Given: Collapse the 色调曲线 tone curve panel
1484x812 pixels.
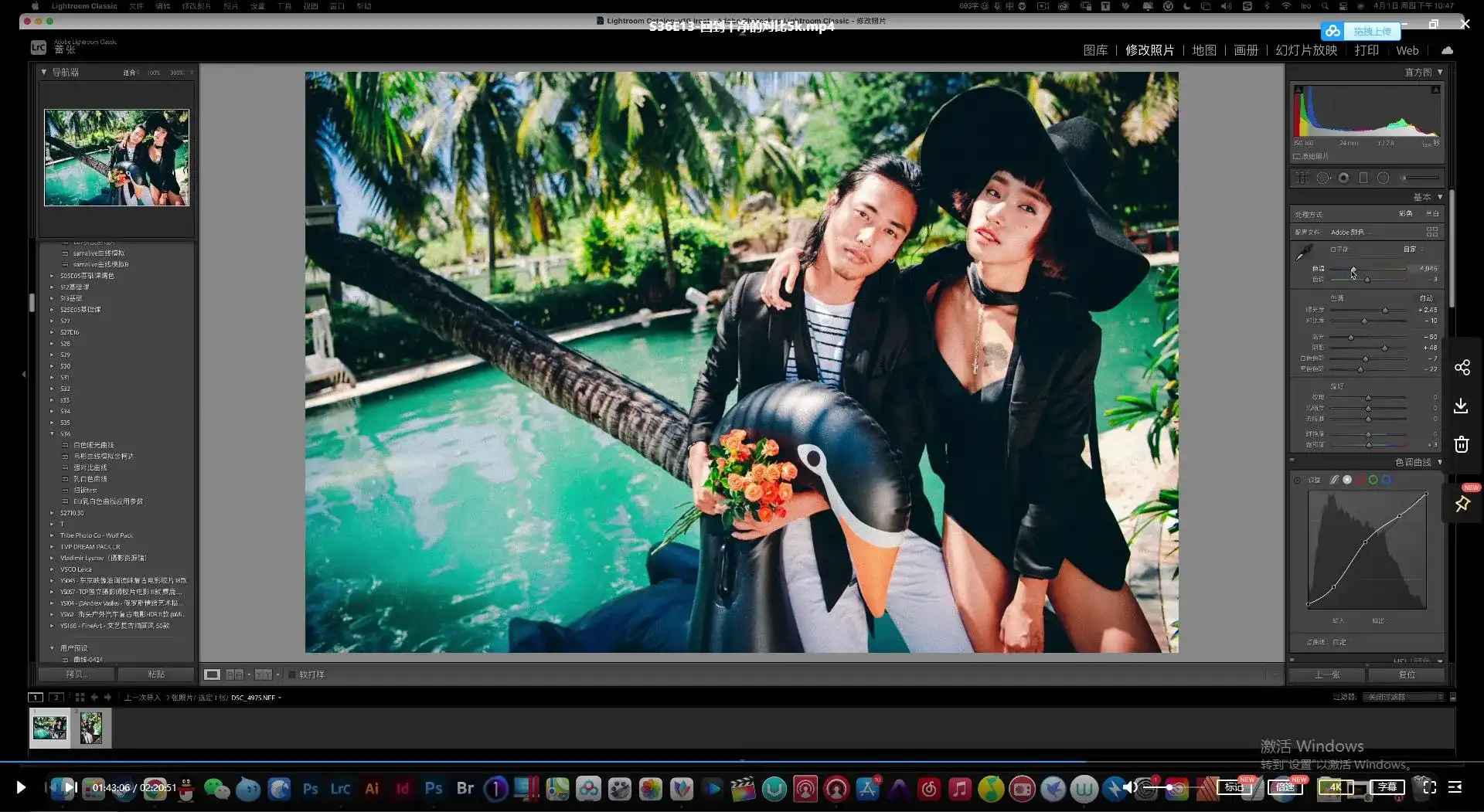Looking at the screenshot, I should [x=1439, y=463].
